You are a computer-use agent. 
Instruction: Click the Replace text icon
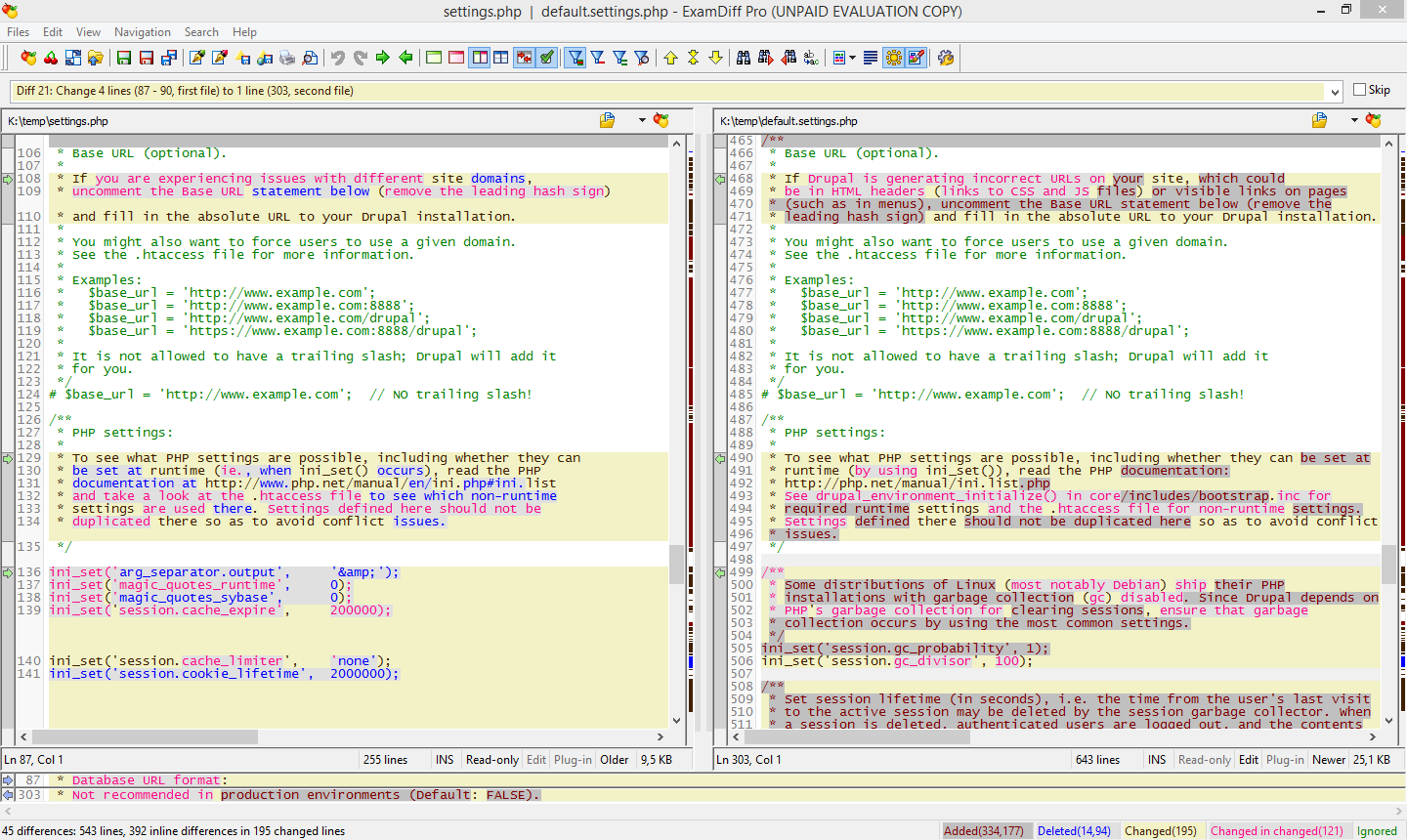pos(811,59)
